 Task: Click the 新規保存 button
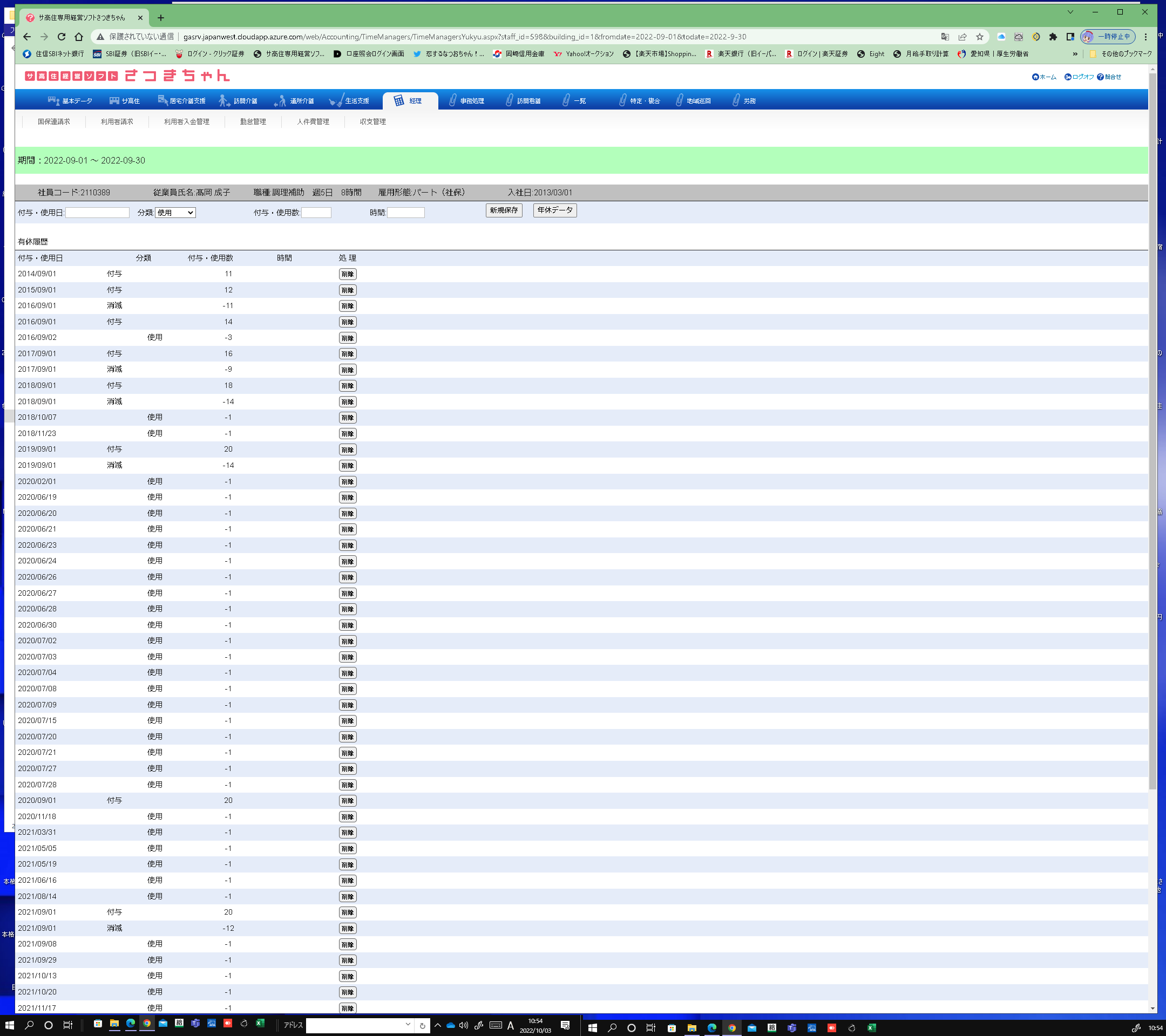pos(503,210)
